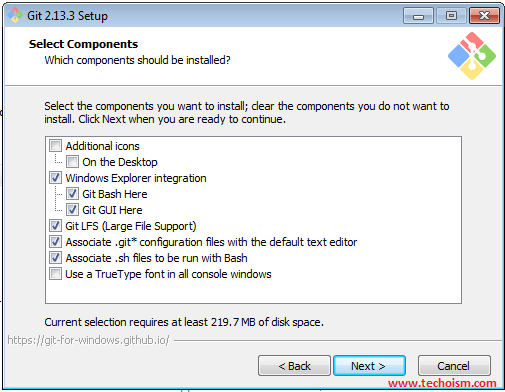The width and height of the screenshot is (505, 392).
Task: Cancel the Git installation
Action: point(454,366)
